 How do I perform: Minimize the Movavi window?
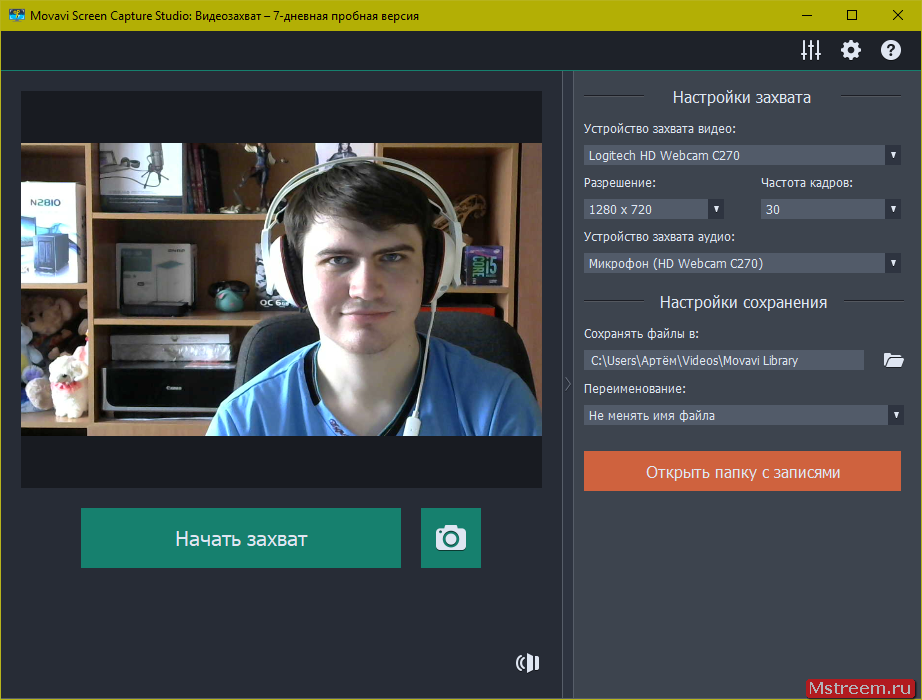pyautogui.click(x=807, y=15)
